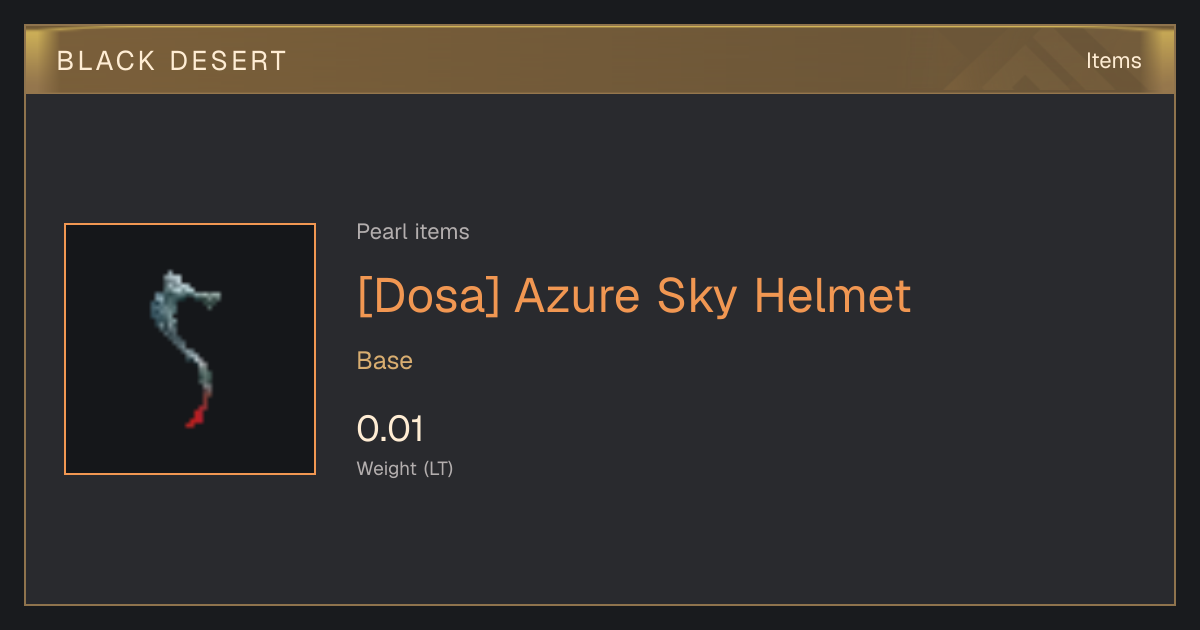The image size is (1200, 630).
Task: Select the [Dosa] class tag in title
Action: click(x=428, y=296)
